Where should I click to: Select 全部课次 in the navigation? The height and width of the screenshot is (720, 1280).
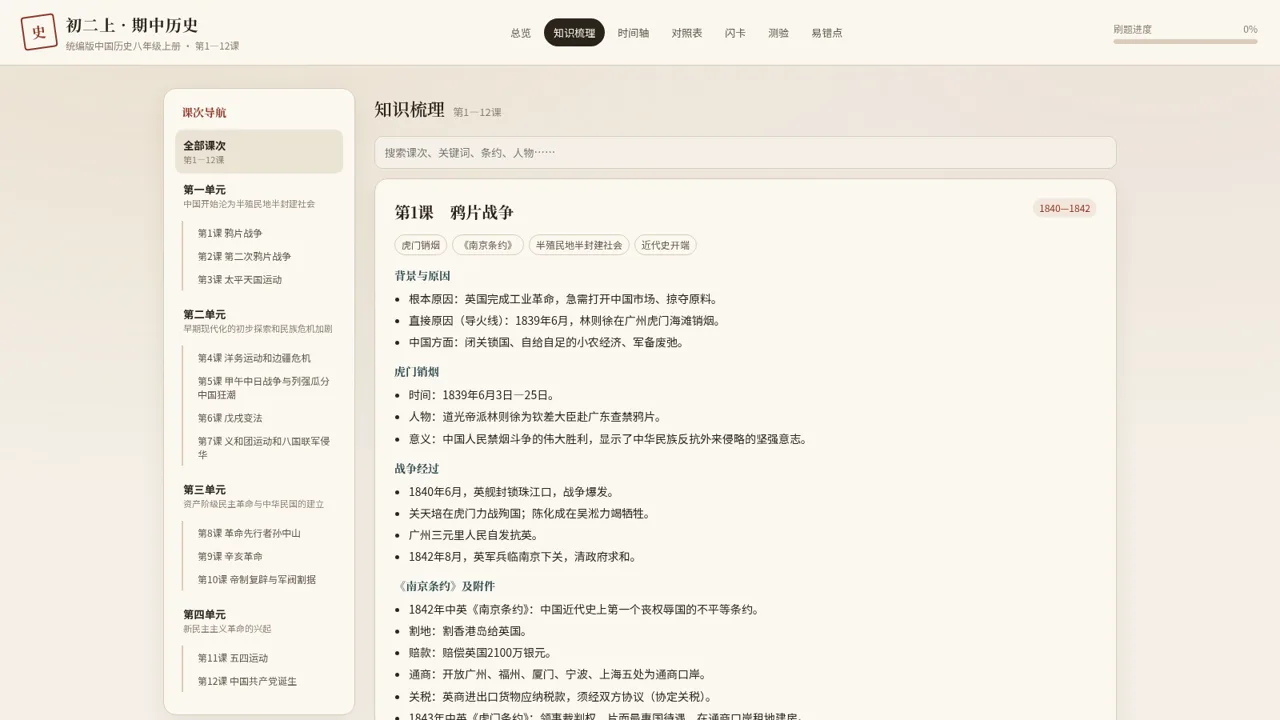pyautogui.click(x=259, y=152)
